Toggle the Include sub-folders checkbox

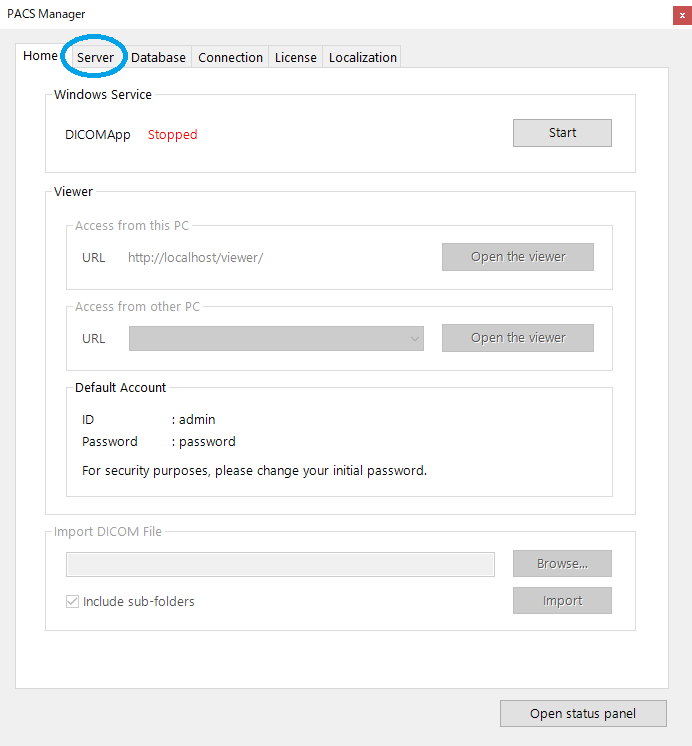[x=72, y=601]
